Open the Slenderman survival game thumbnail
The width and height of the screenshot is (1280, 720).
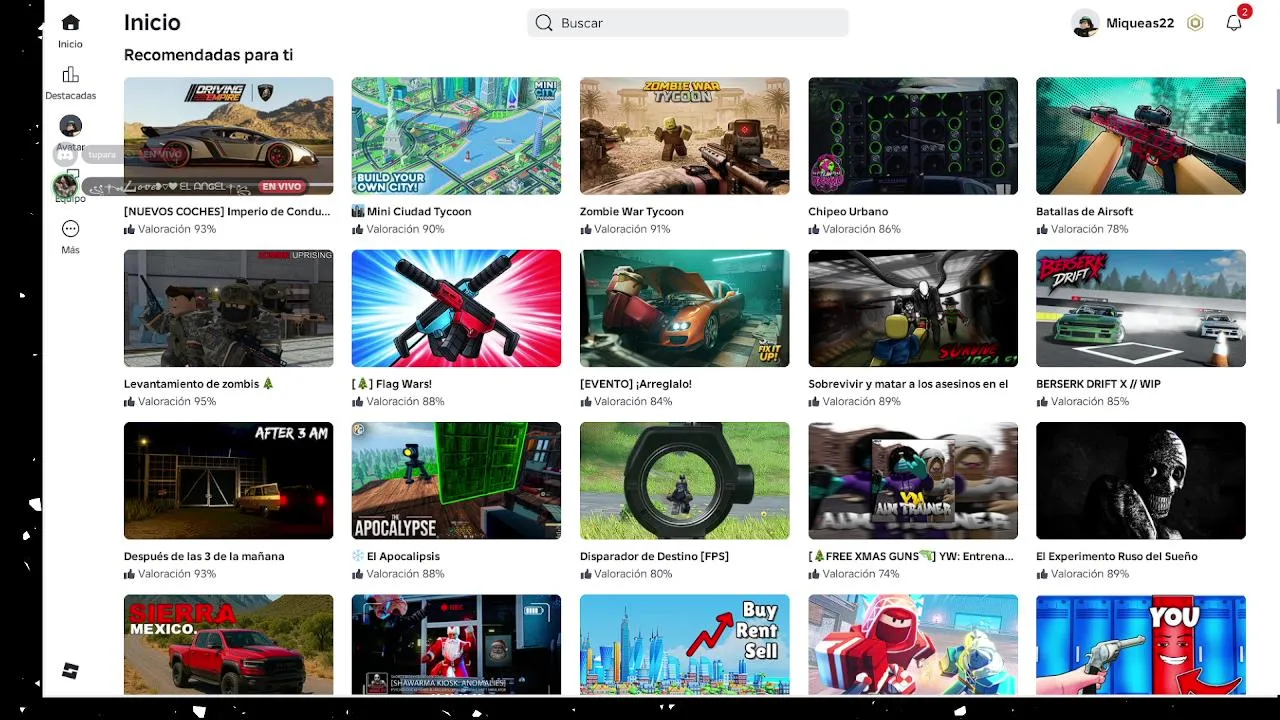(x=913, y=308)
